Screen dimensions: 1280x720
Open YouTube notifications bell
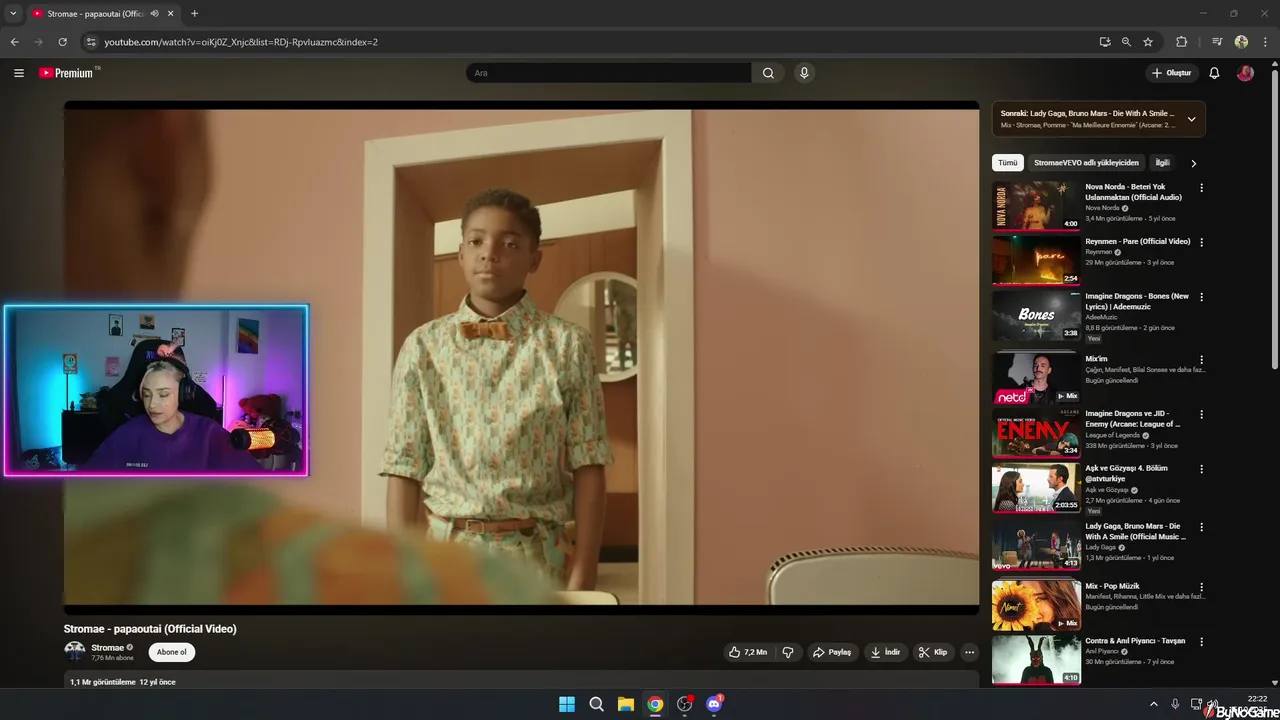click(1214, 73)
